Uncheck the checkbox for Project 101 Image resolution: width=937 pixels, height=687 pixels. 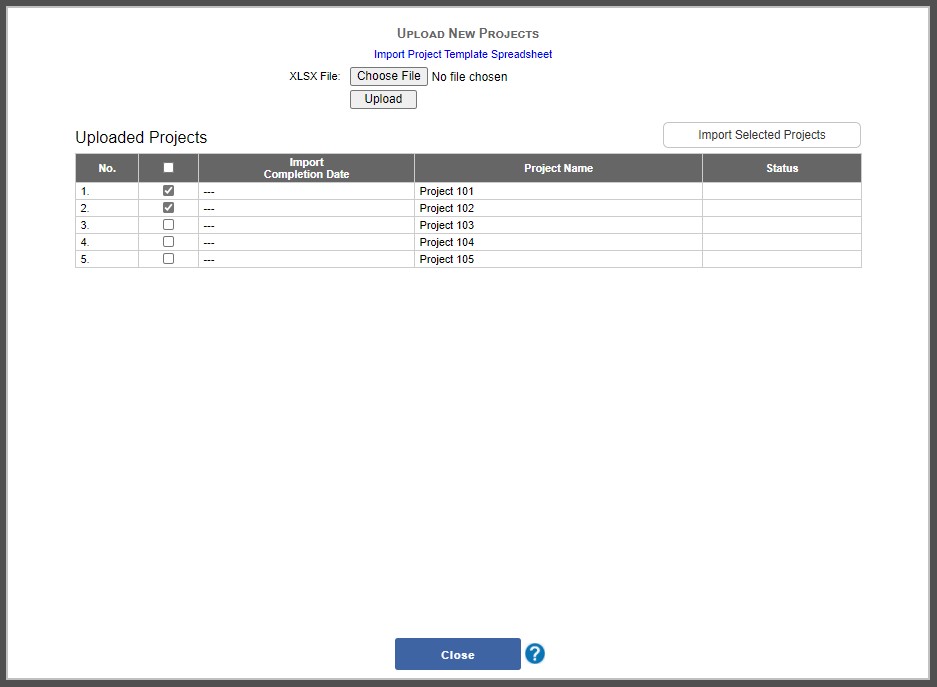[x=167, y=190]
